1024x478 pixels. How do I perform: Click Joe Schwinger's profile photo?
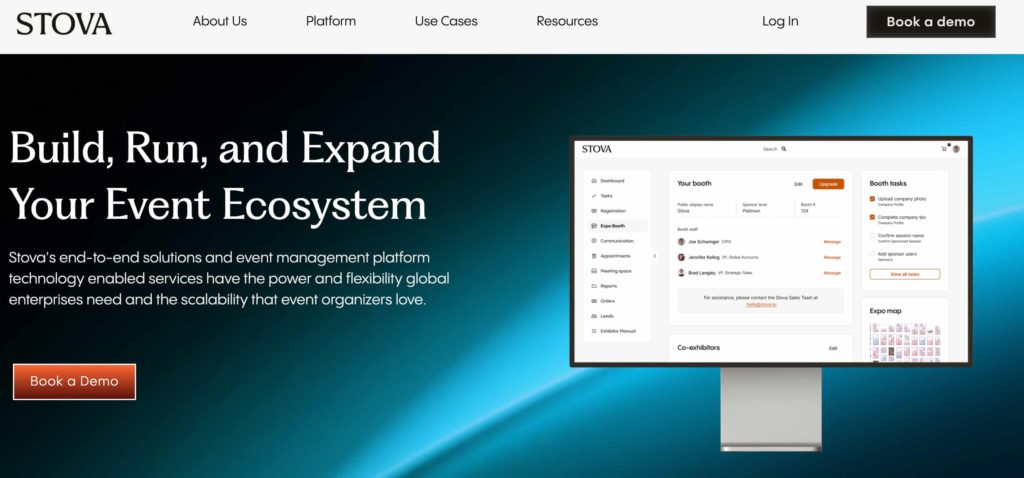pos(682,241)
